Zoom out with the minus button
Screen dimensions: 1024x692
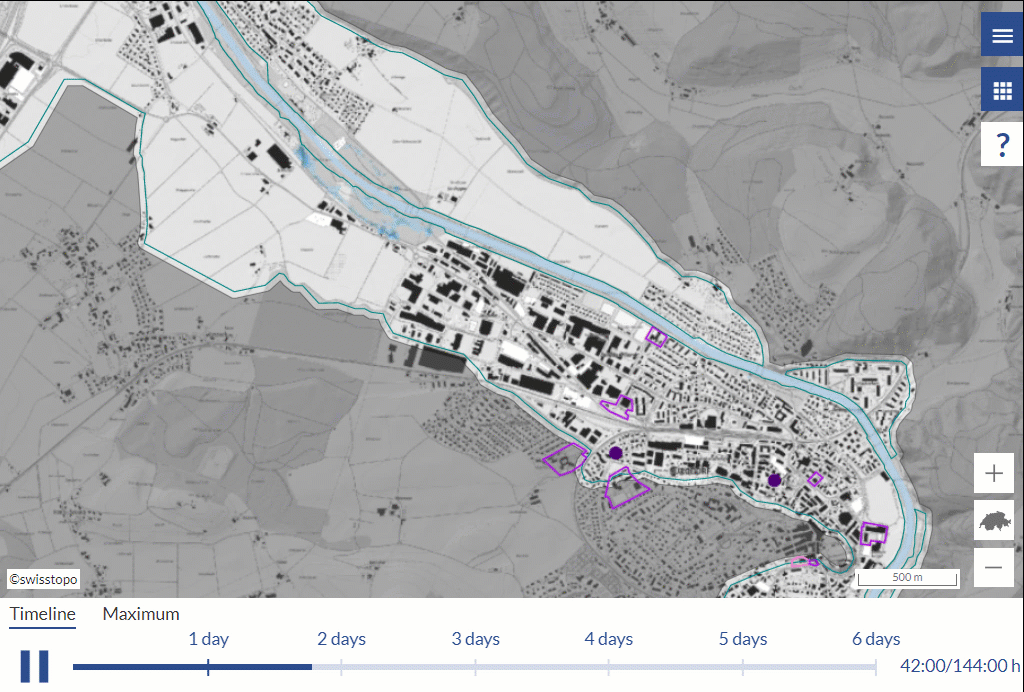pos(994,568)
